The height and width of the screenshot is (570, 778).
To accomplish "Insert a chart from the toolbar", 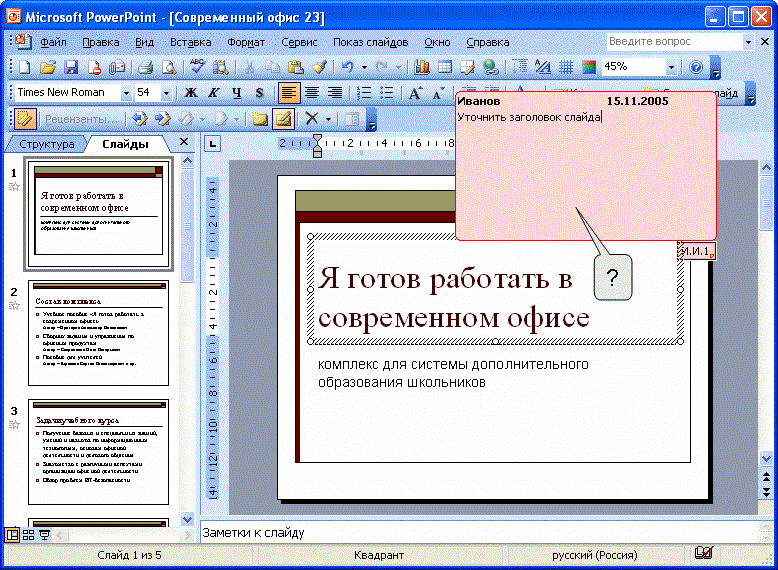I will tap(422, 67).
